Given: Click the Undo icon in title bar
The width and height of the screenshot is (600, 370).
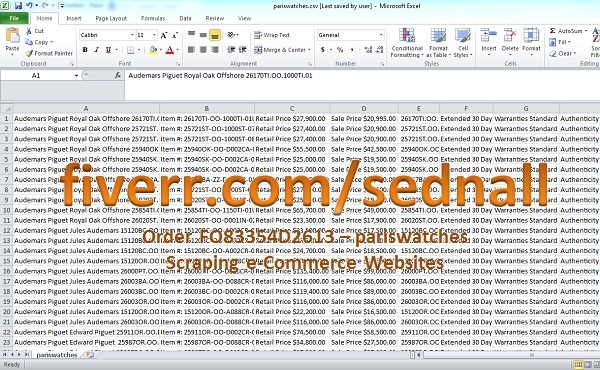Looking at the screenshot, I should point(29,6).
